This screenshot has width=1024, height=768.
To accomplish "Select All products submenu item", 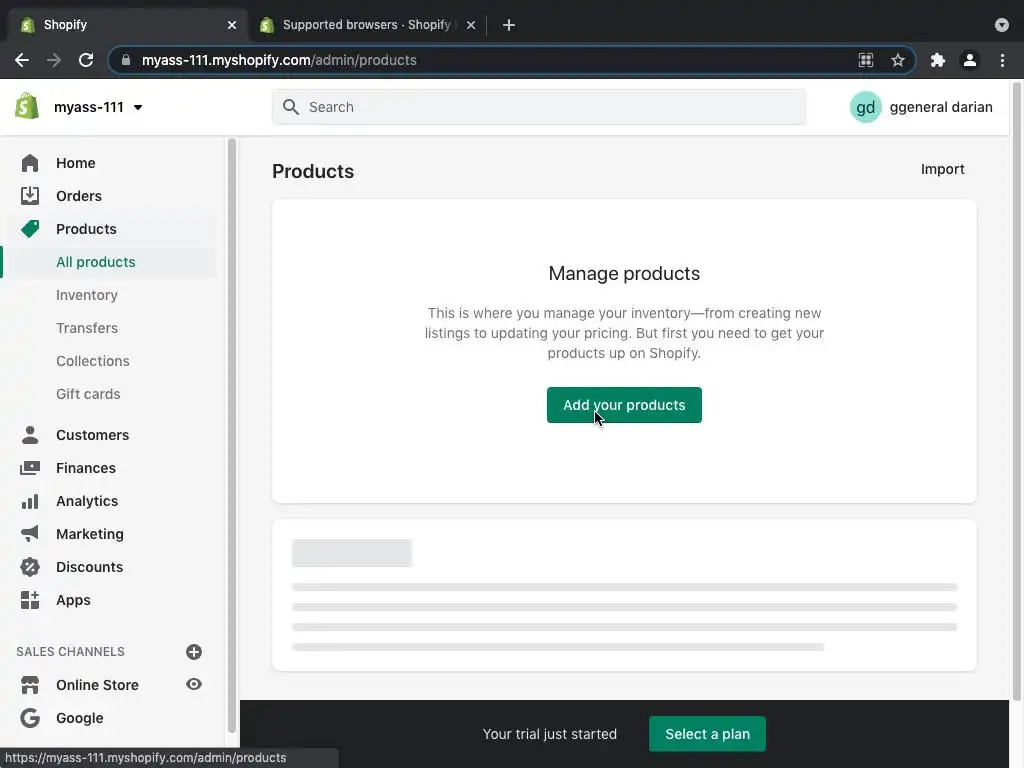I will coord(95,262).
